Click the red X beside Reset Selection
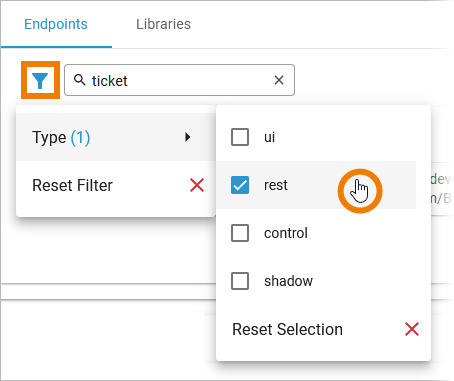The width and height of the screenshot is (454, 381). [412, 329]
